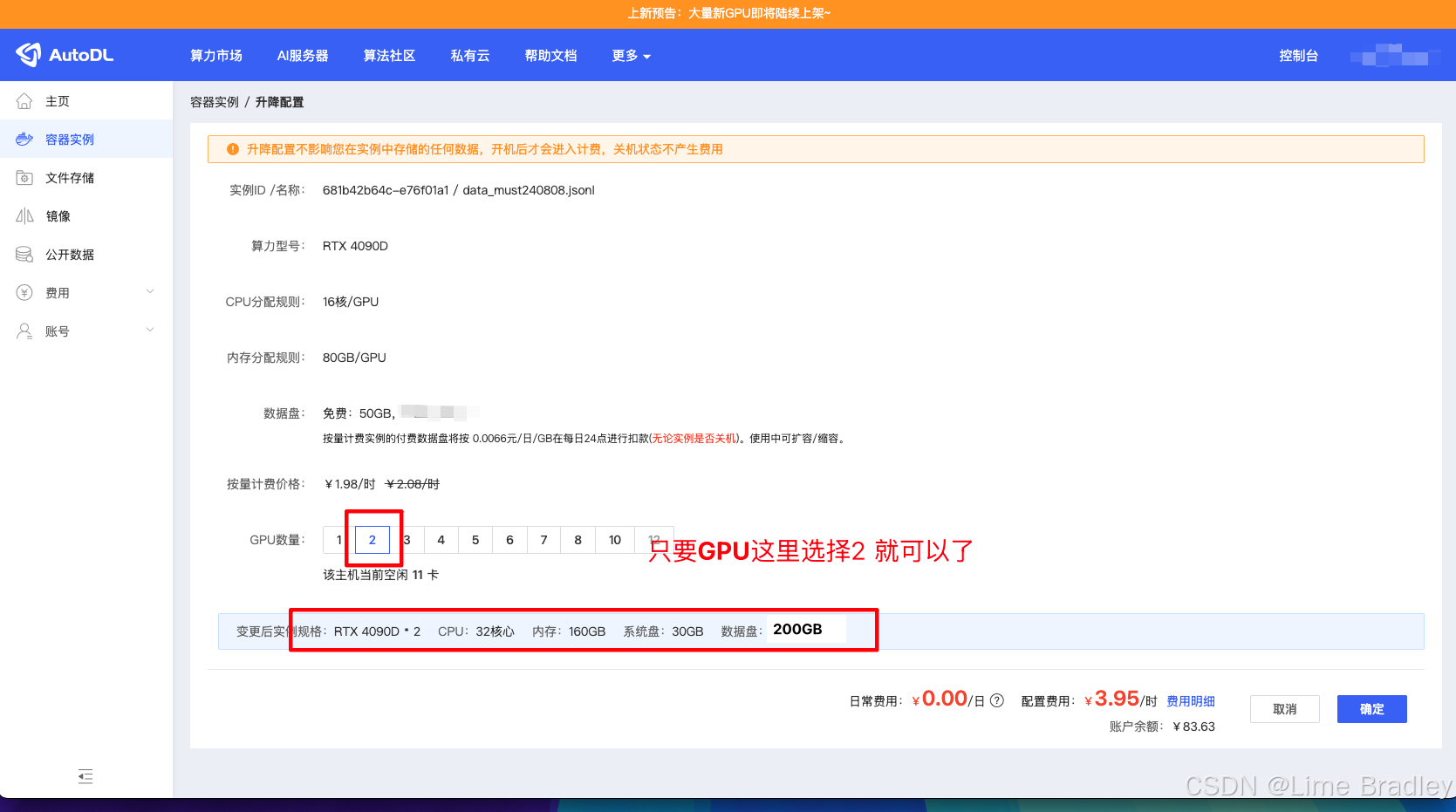Open 公开数据 sidebar item
The image size is (1456, 812).
(86, 255)
